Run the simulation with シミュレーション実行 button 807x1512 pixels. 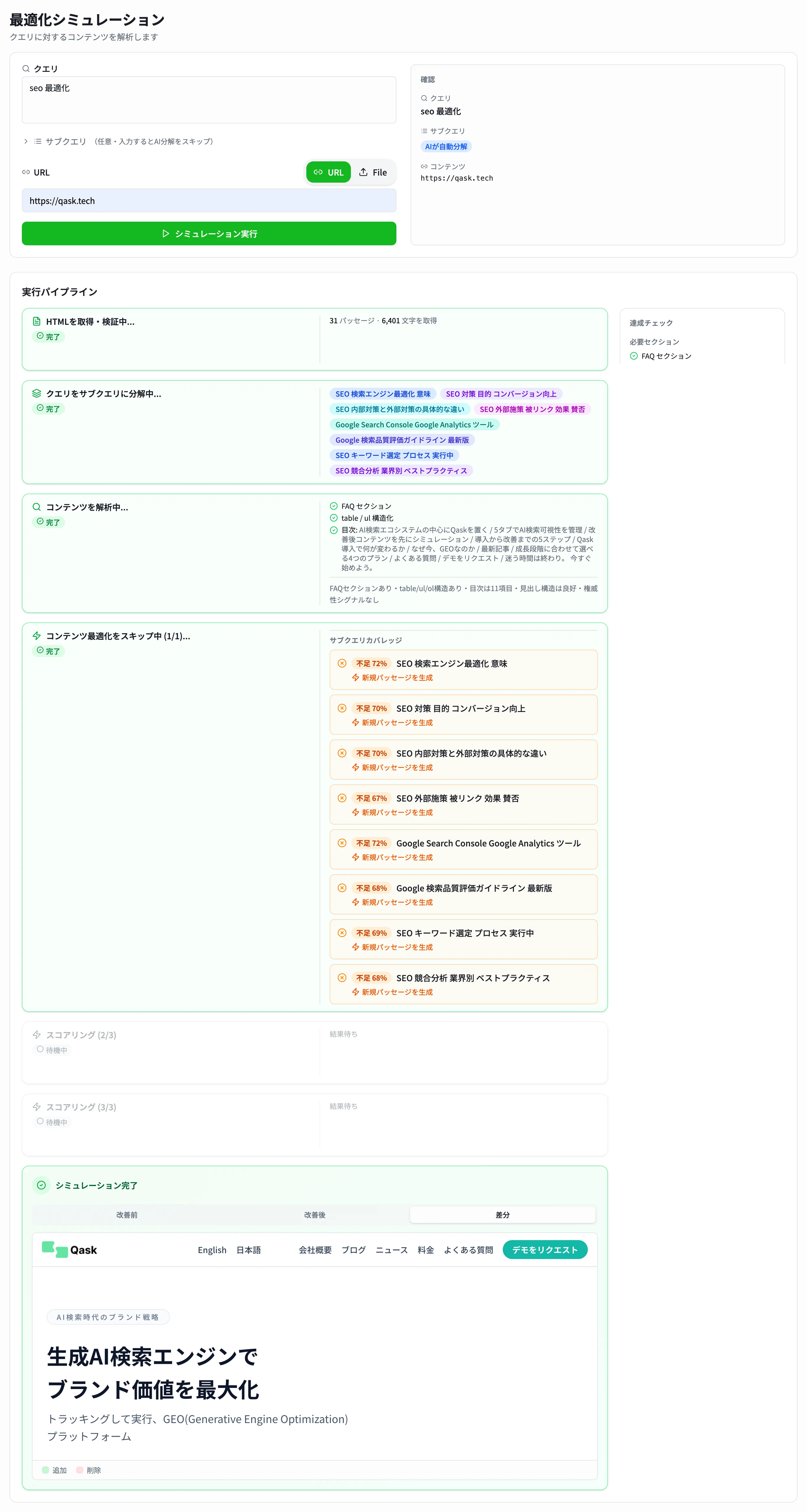coord(209,233)
